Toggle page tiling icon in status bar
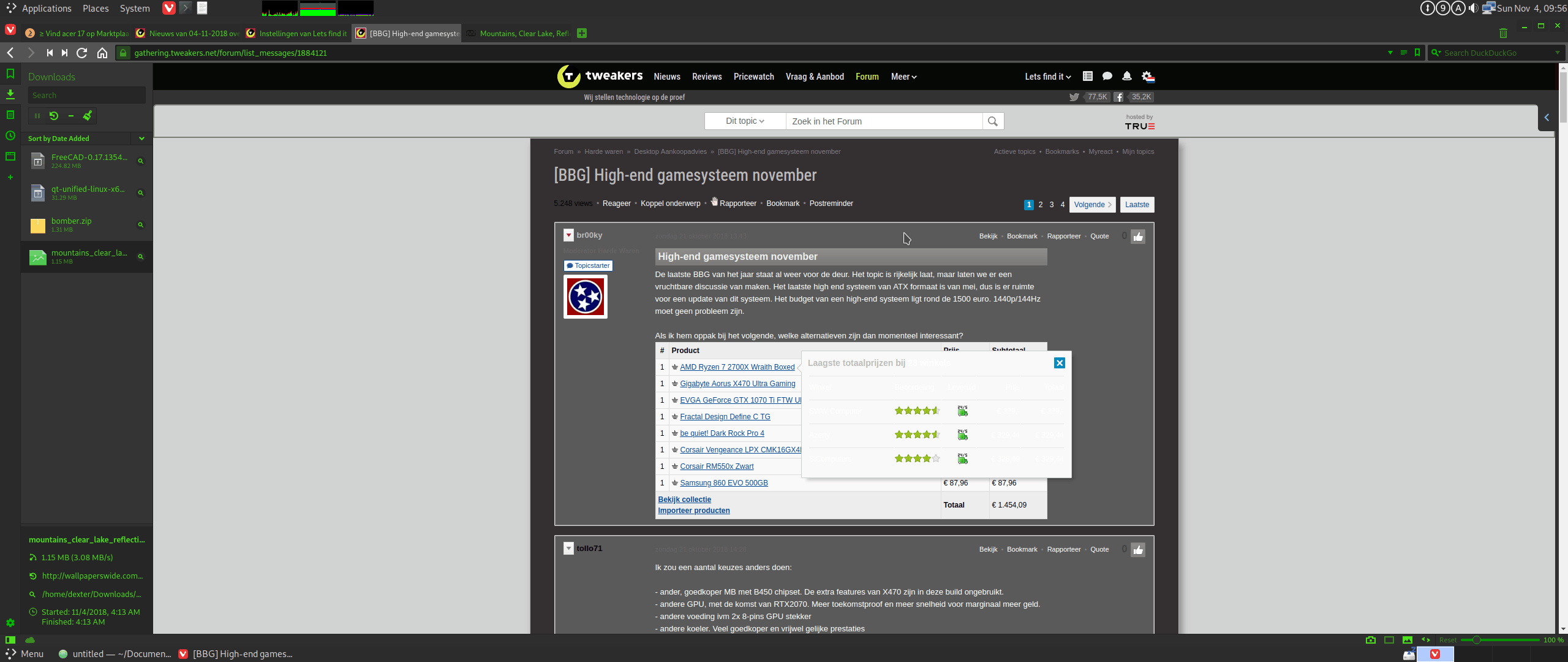 (x=1389, y=640)
